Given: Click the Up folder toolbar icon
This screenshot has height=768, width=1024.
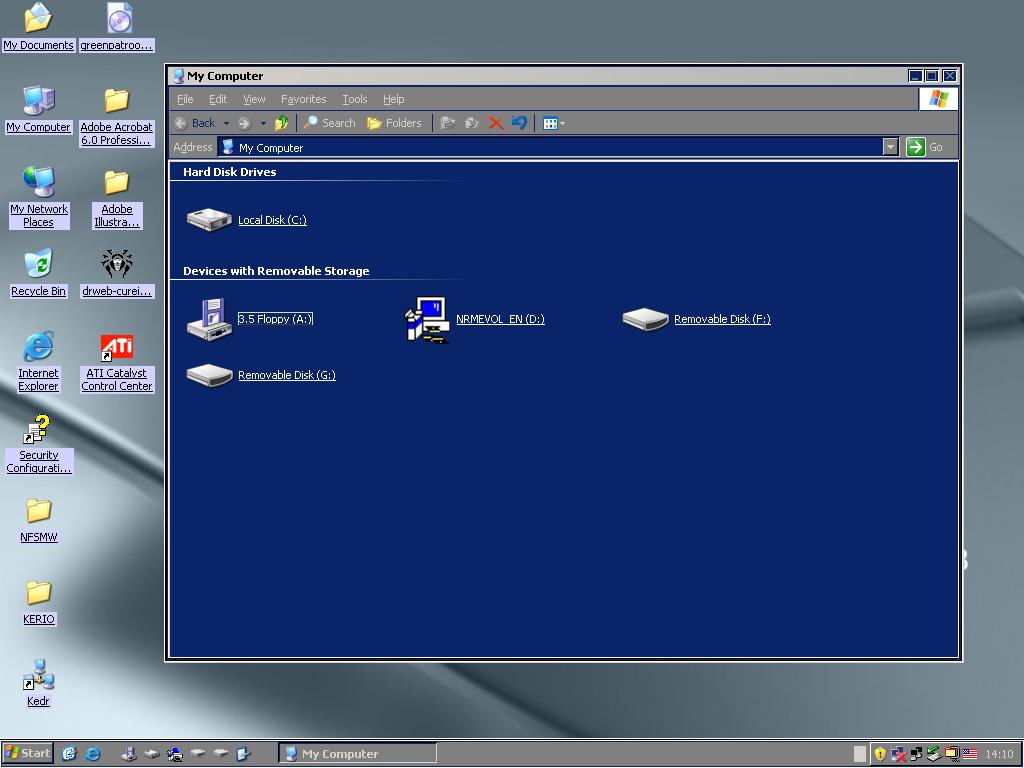Looking at the screenshot, I should [281, 123].
